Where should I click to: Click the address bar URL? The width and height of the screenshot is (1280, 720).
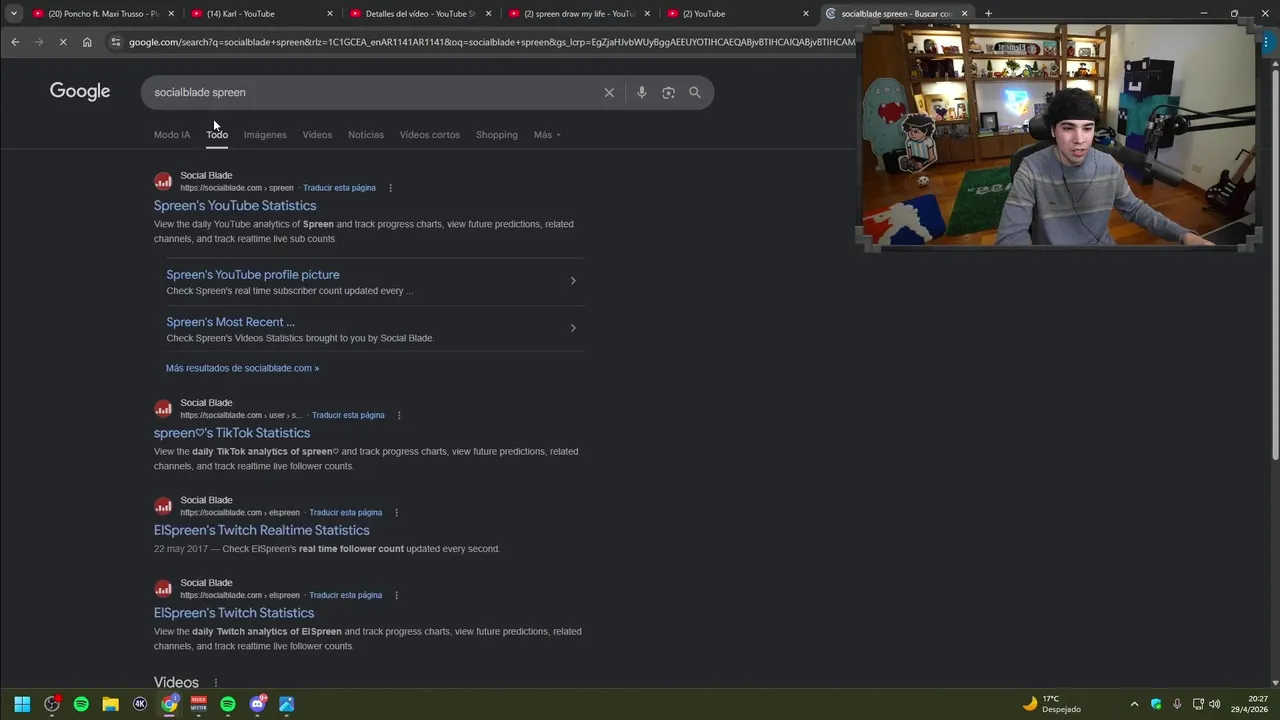click(x=490, y=42)
